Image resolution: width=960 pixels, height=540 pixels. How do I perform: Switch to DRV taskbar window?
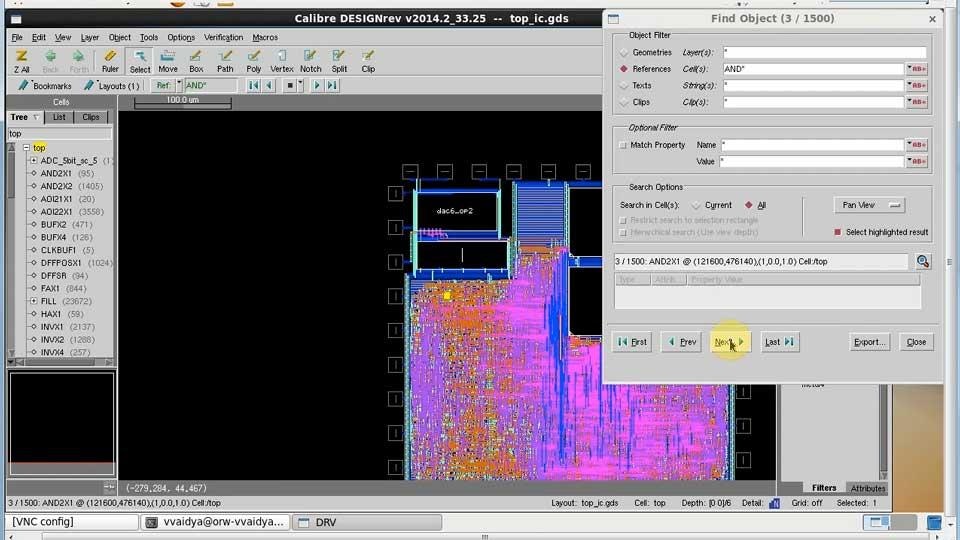coord(367,522)
